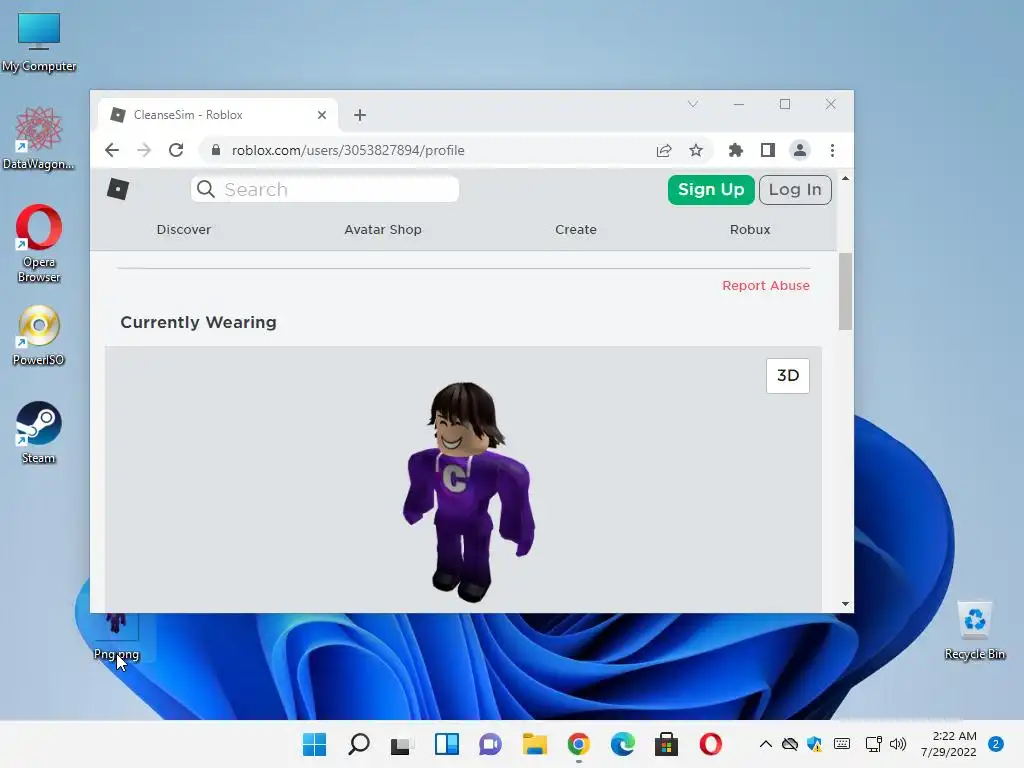Screen dimensions: 1024x768
Task: Click Chrome icon on taskbar
Action: click(x=579, y=744)
